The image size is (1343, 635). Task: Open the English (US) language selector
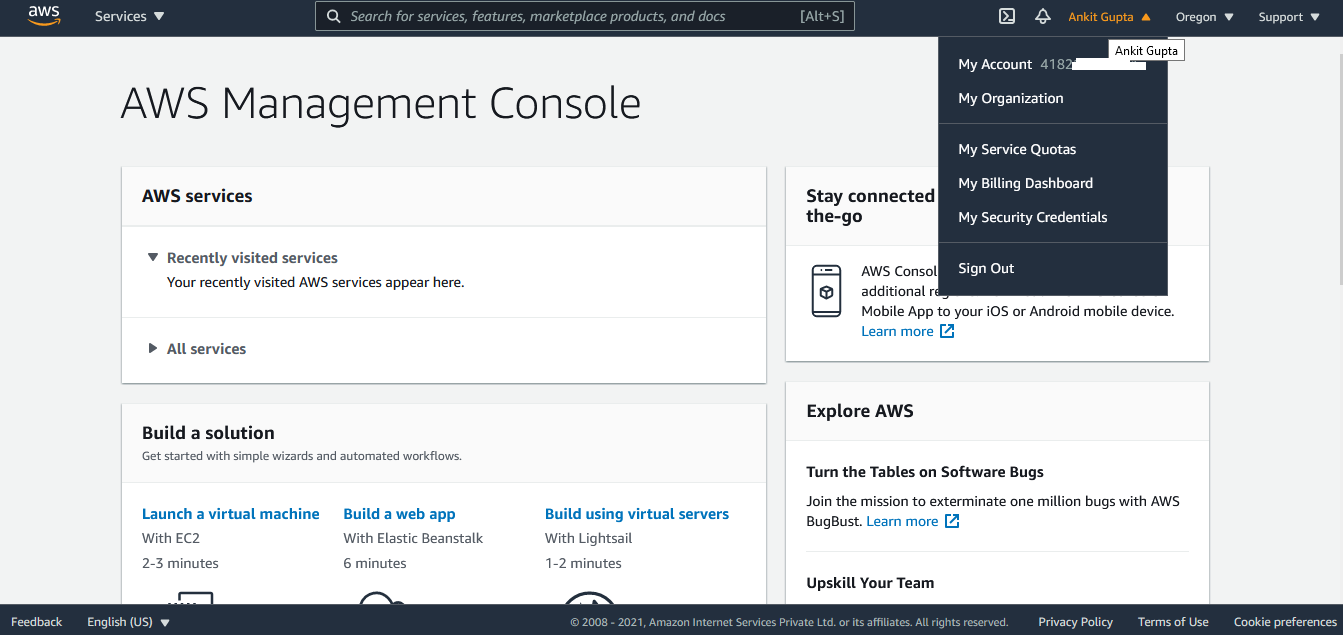tap(129, 622)
